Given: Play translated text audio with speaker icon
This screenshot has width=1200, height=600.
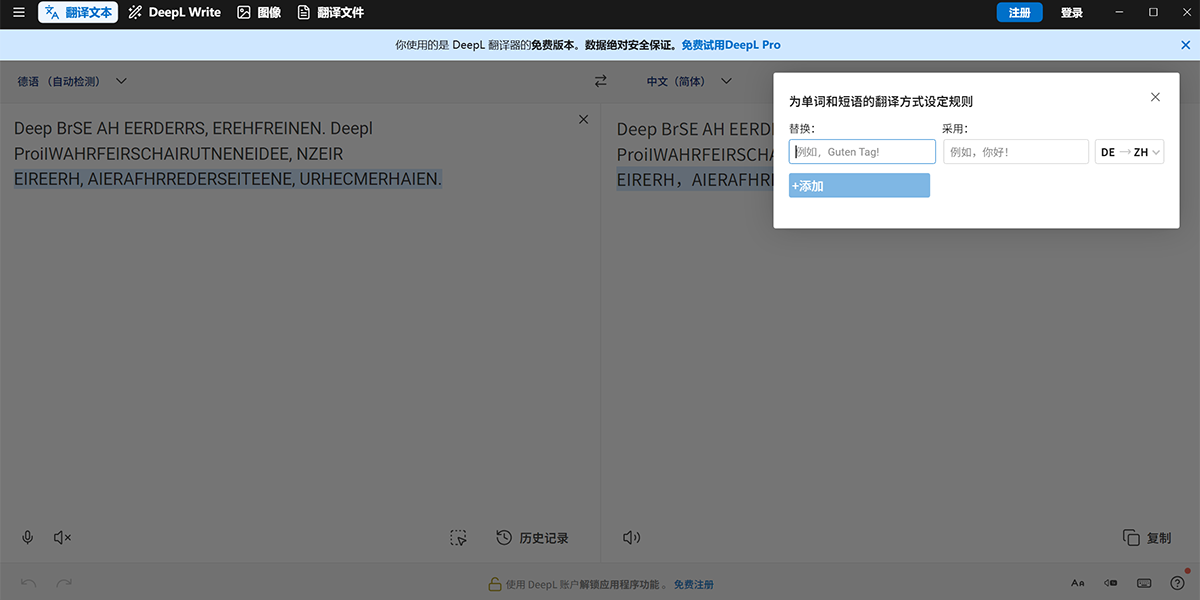Looking at the screenshot, I should 631,538.
